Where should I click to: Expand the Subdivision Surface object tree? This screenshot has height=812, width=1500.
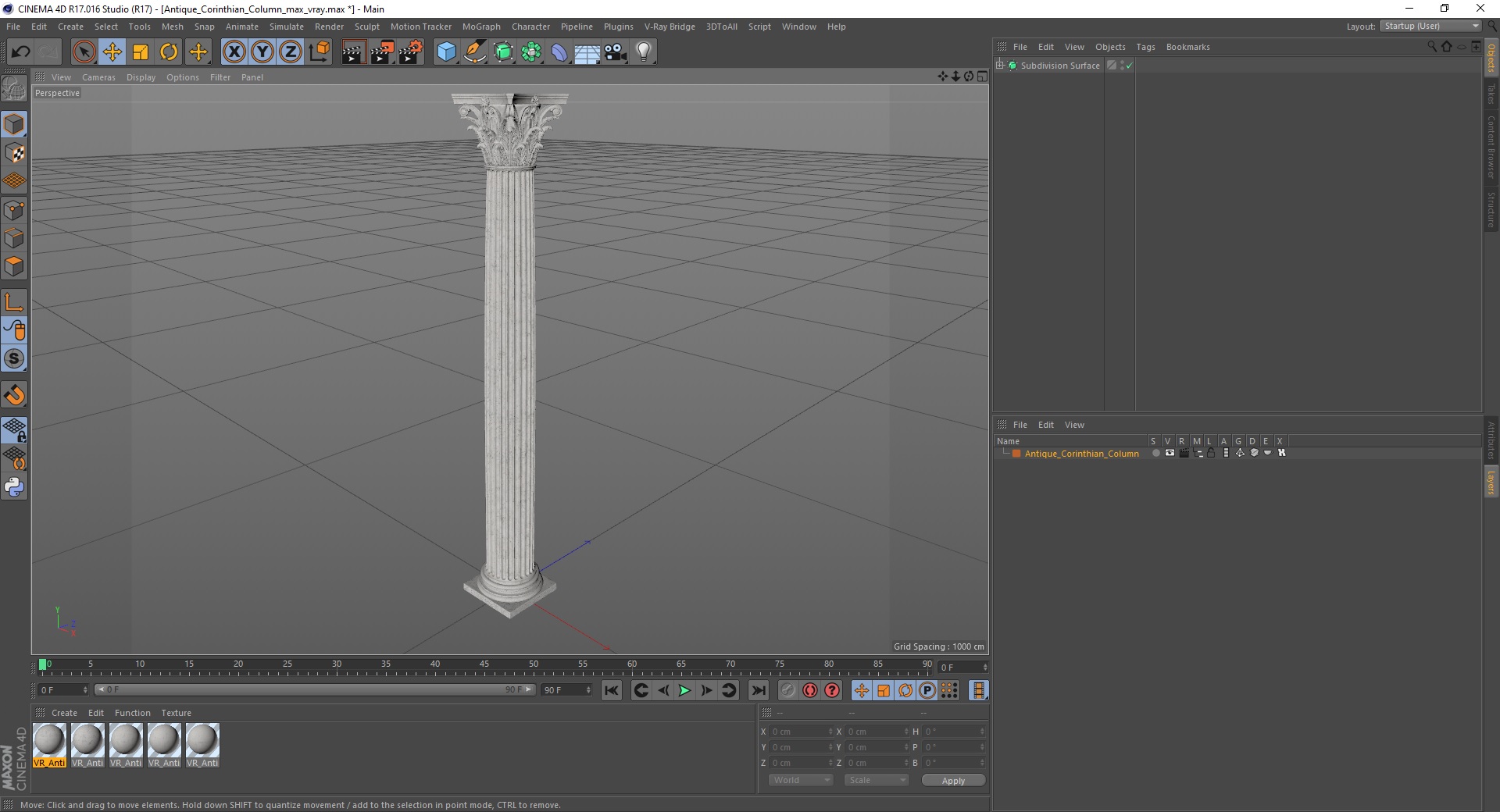tap(1000, 65)
